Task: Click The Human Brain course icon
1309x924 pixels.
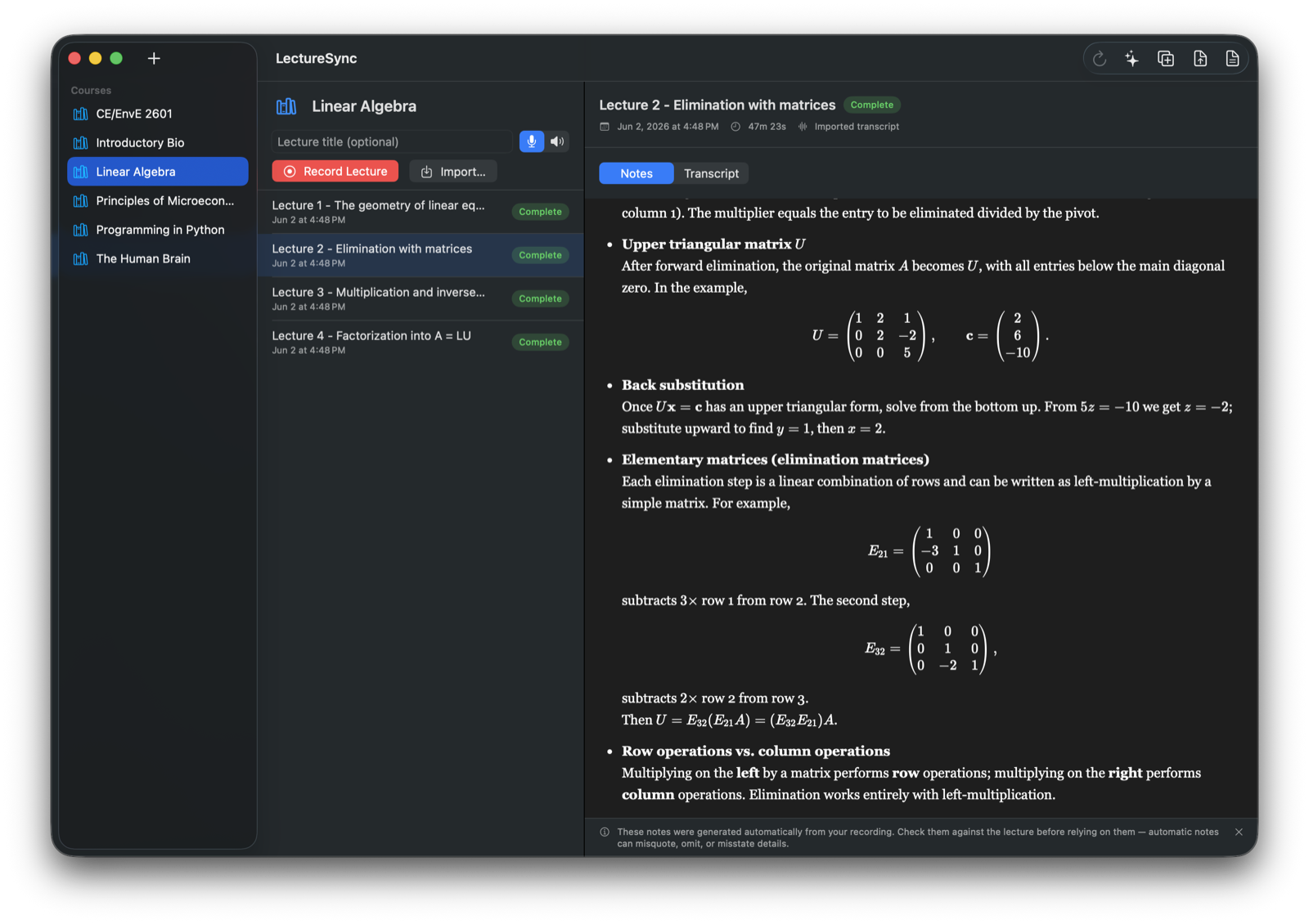Action: point(80,258)
